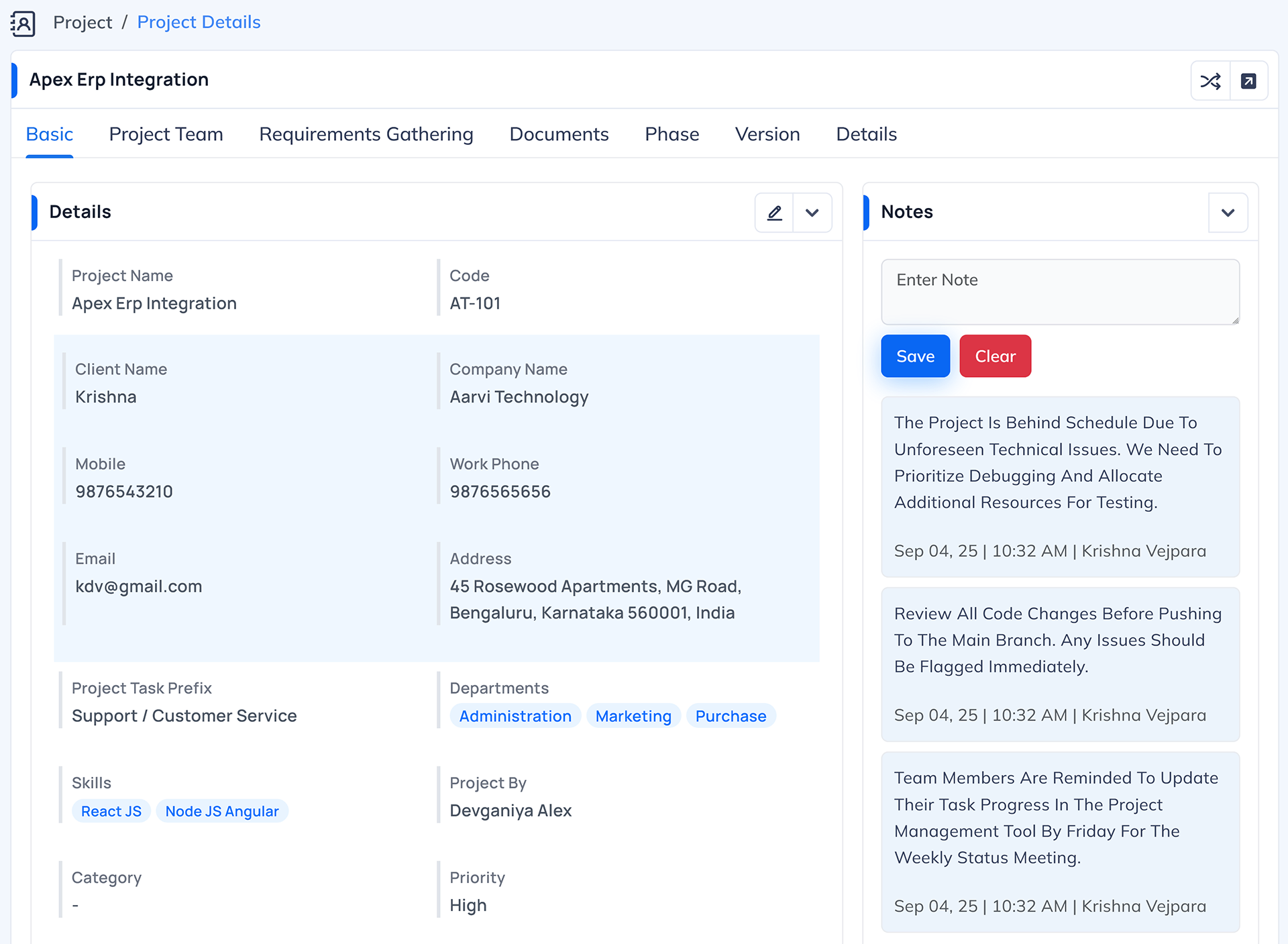Click the Marketing department tag
This screenshot has width=1288, height=944.
633,716
